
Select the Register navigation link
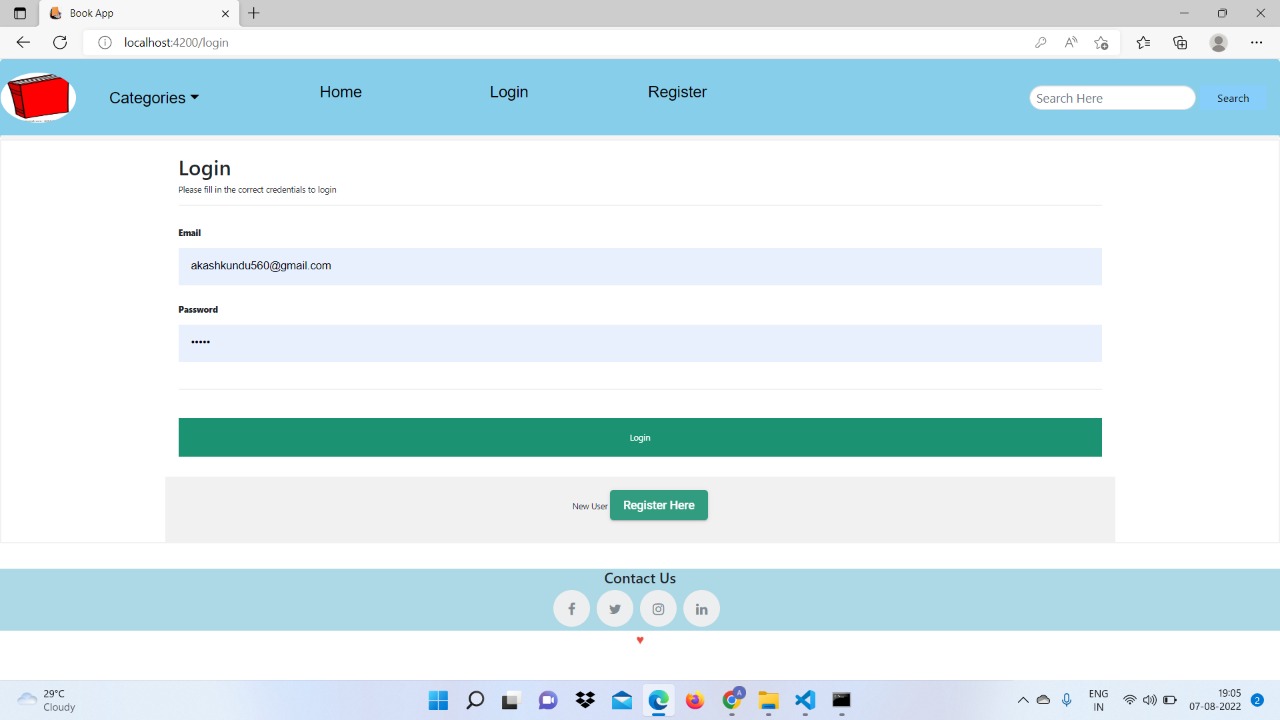[677, 91]
